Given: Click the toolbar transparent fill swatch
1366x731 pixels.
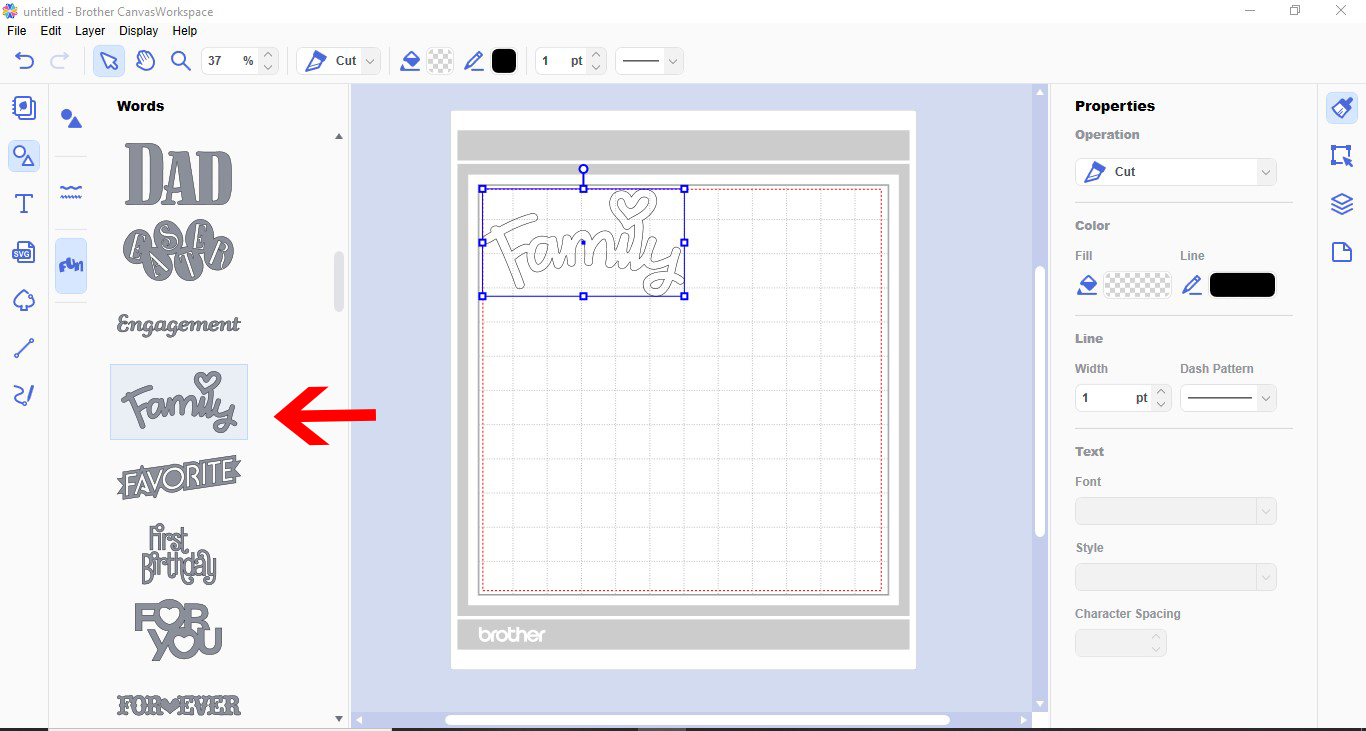Looking at the screenshot, I should tap(440, 61).
